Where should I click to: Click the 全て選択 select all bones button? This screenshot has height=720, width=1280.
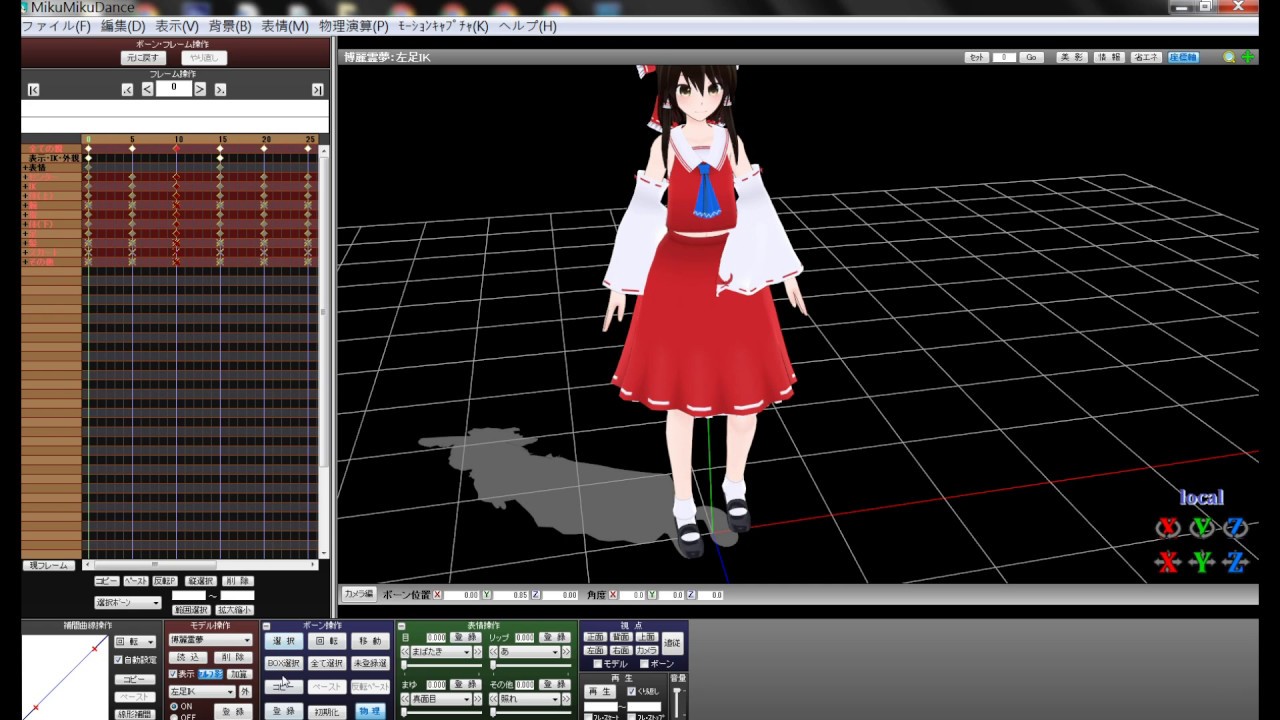tap(326, 663)
